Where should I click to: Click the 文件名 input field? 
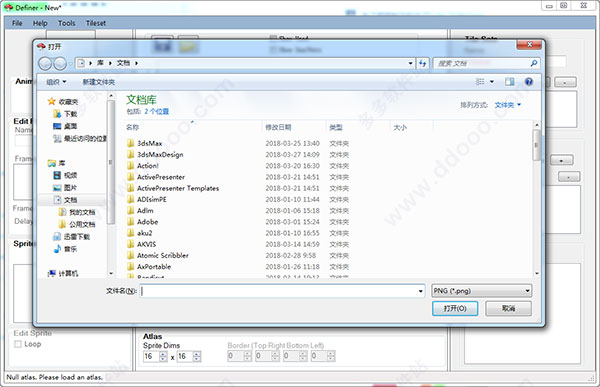point(279,291)
